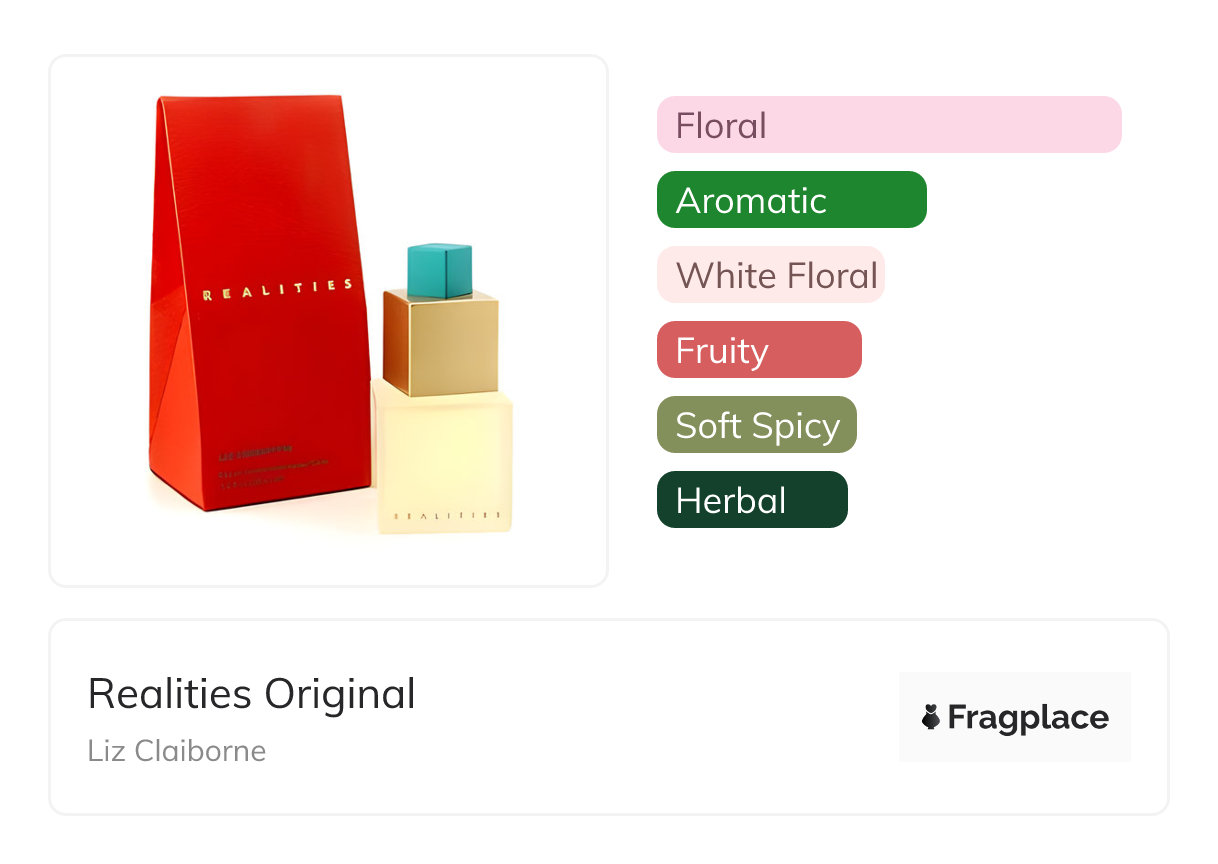Select the Floral accord bar
The width and height of the screenshot is (1218, 864).
click(888, 125)
